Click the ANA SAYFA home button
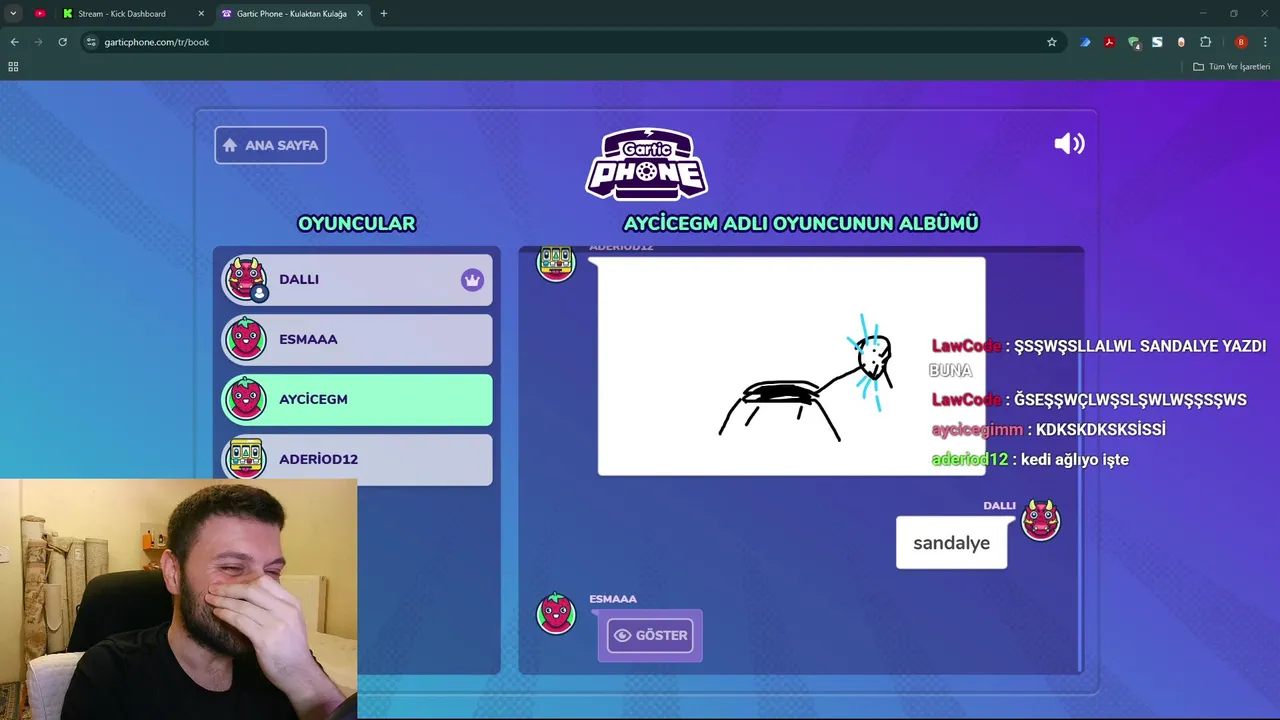The height and width of the screenshot is (720, 1280). 270,145
